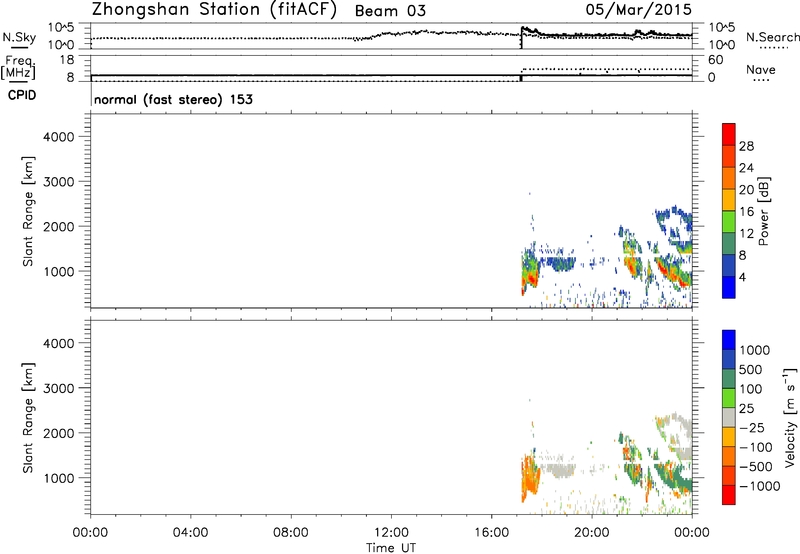Viewport: 800px width, 554px height.
Task: Click the power scale value '16'
Action: [746, 212]
